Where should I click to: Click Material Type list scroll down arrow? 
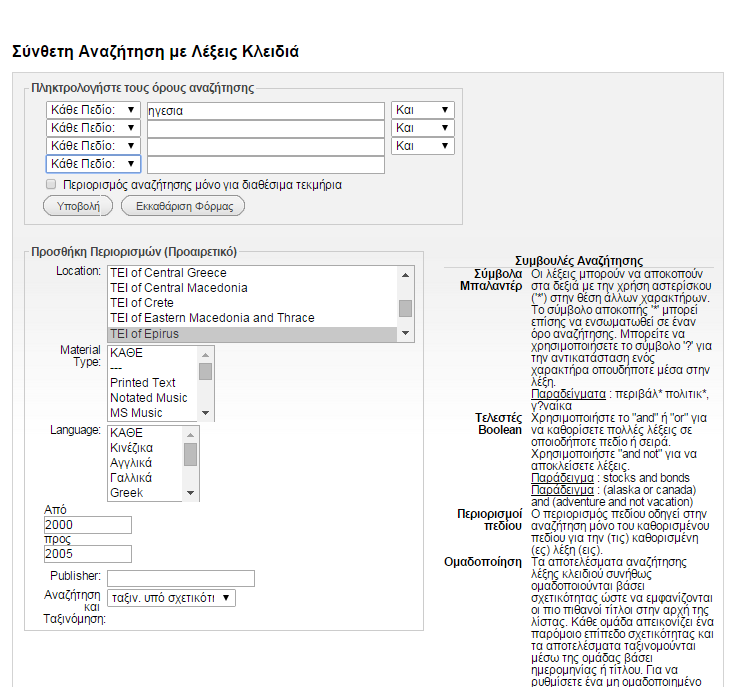[x=205, y=412]
